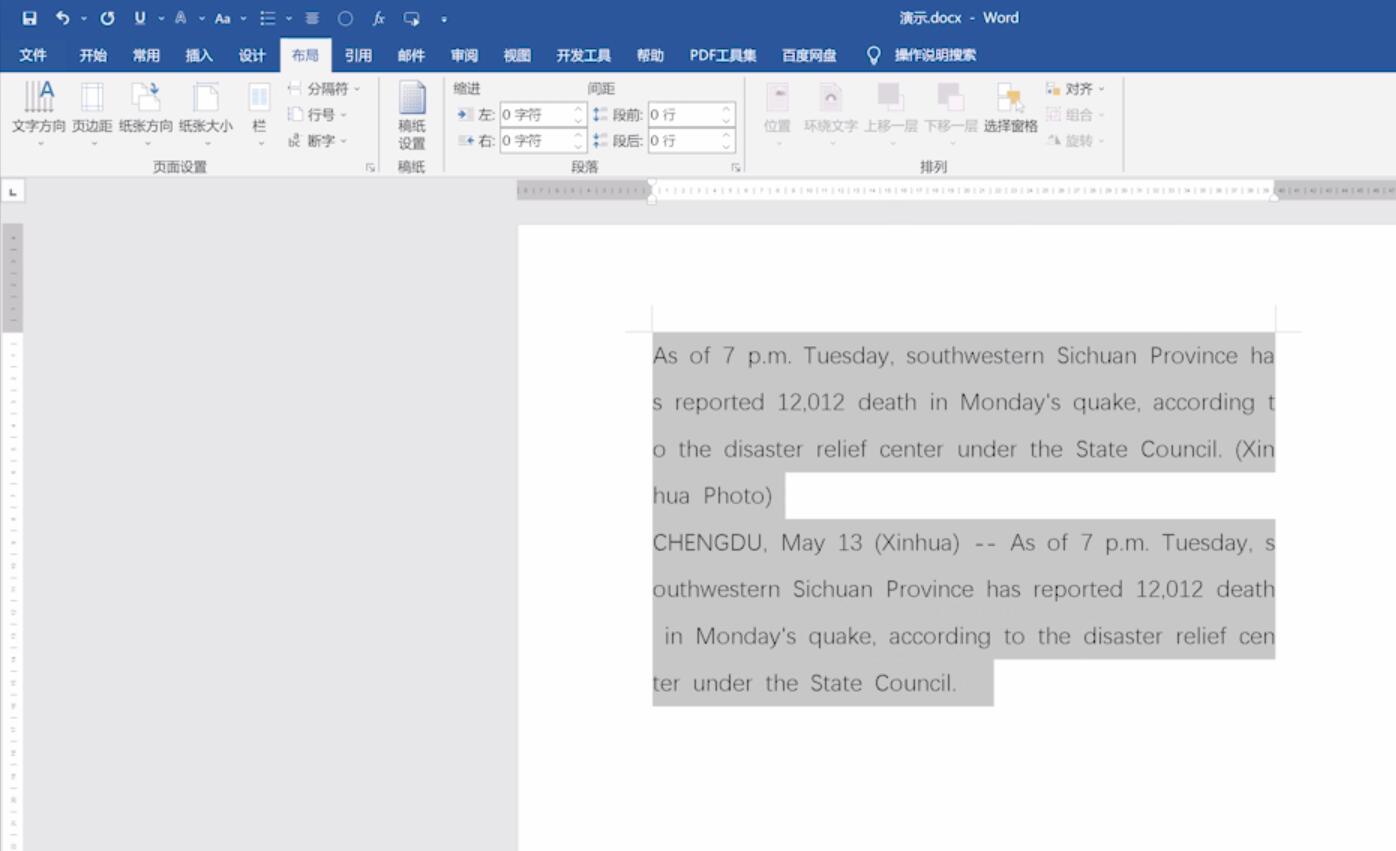The image size is (1396, 851).
Task: Click the circle shape icon in quick toolbar
Action: coord(345,18)
